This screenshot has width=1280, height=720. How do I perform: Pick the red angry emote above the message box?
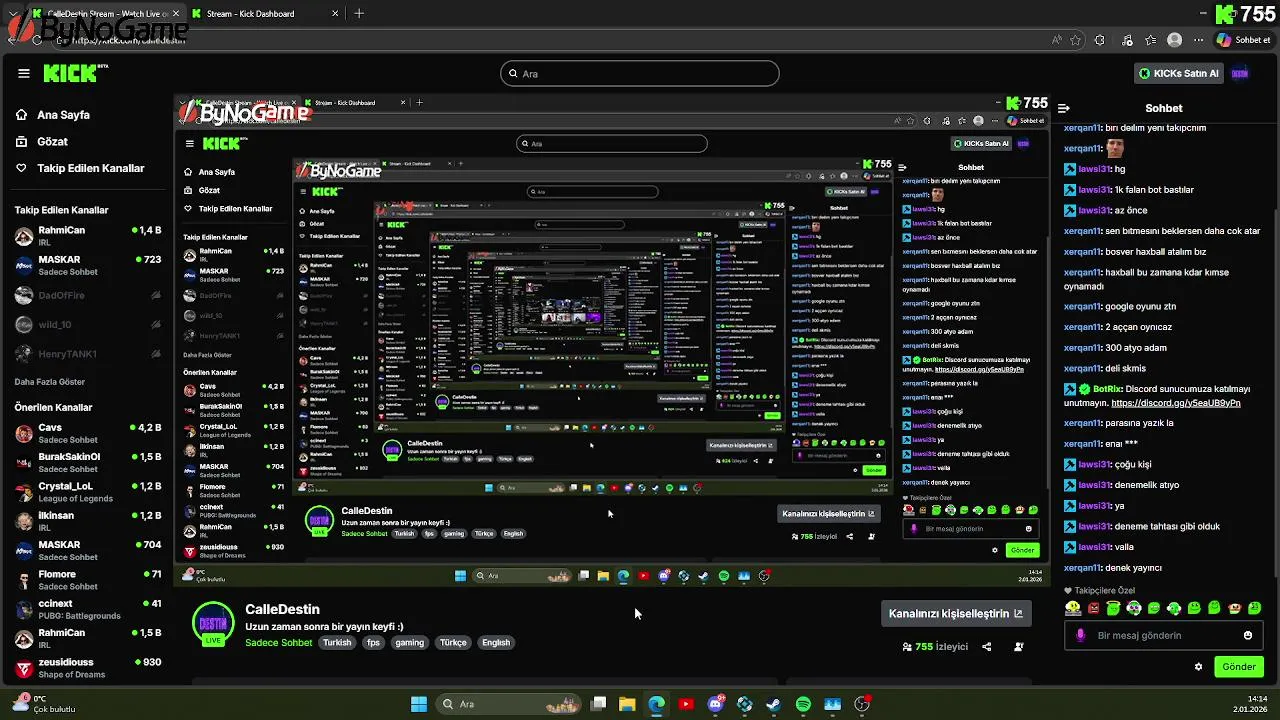(1093, 607)
